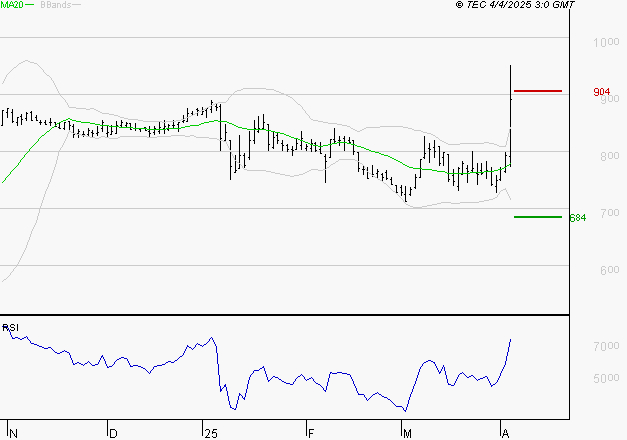
Task: Click the BBands legend label
Action: (56, 5)
